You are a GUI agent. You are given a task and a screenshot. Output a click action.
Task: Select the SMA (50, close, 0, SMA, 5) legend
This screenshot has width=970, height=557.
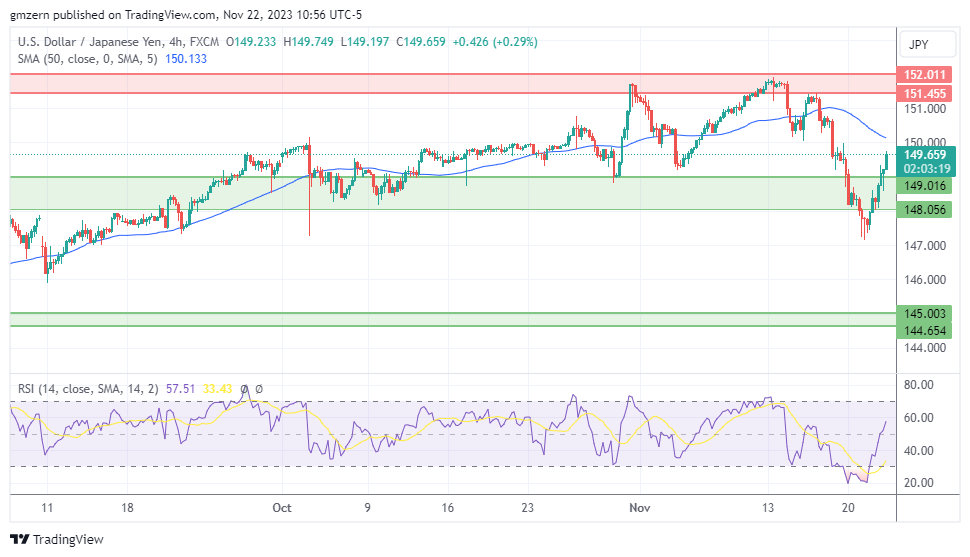(x=87, y=59)
